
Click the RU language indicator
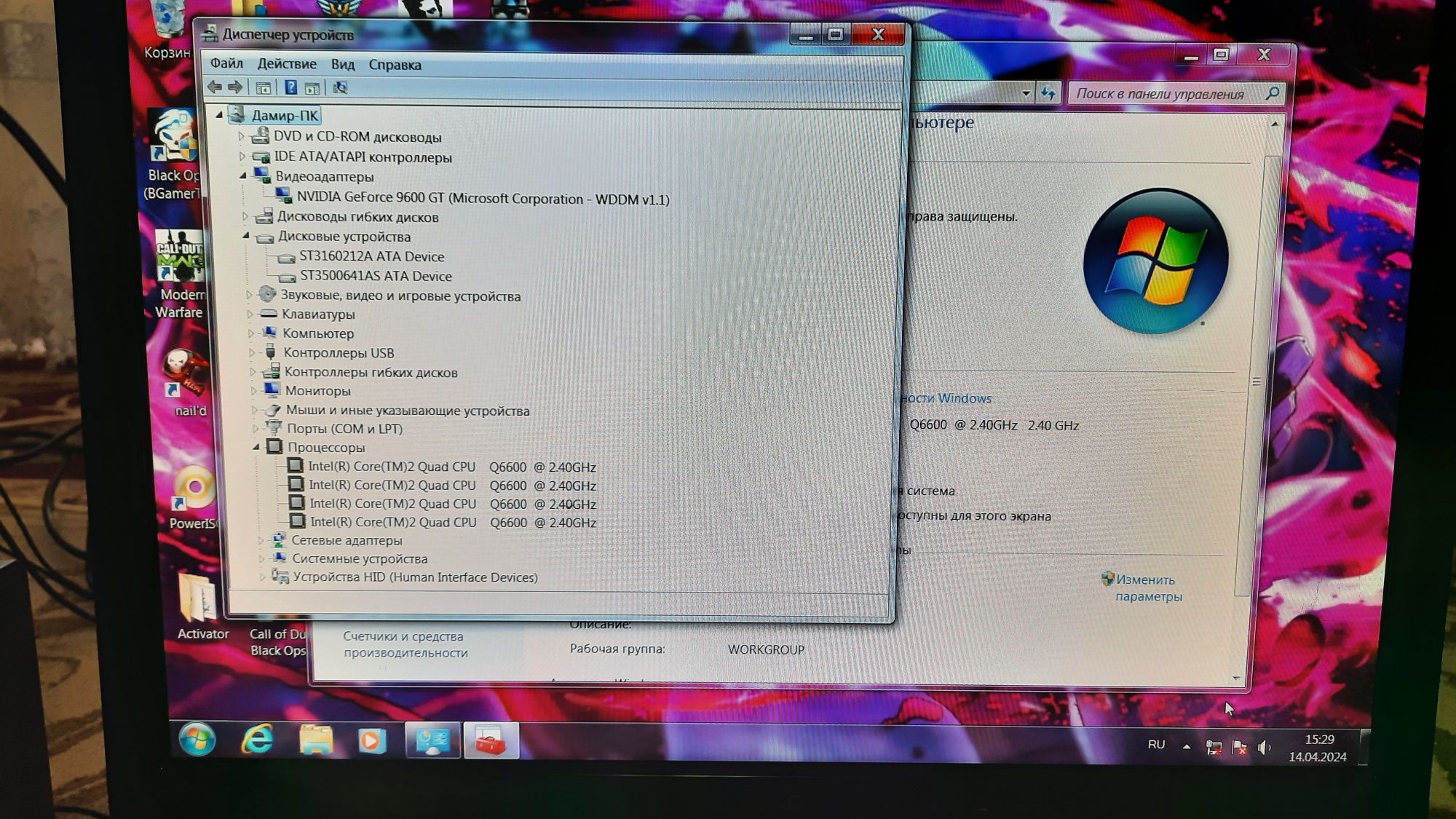1156,744
